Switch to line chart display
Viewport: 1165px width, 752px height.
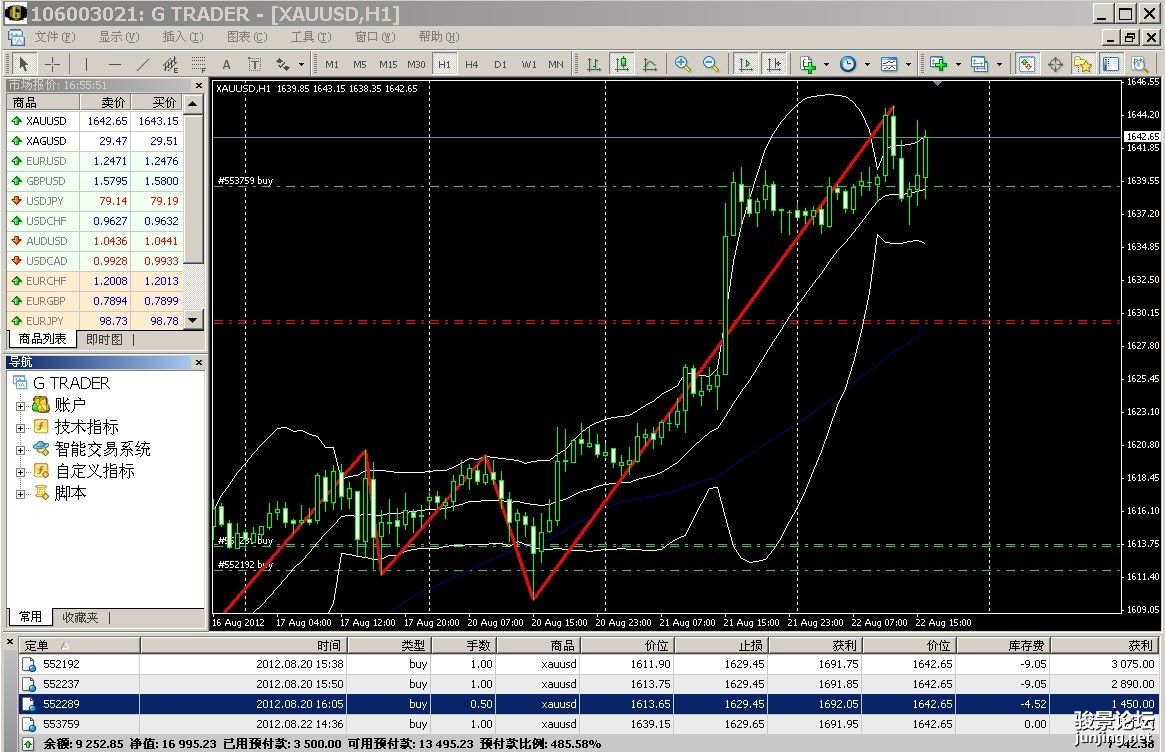[650, 65]
